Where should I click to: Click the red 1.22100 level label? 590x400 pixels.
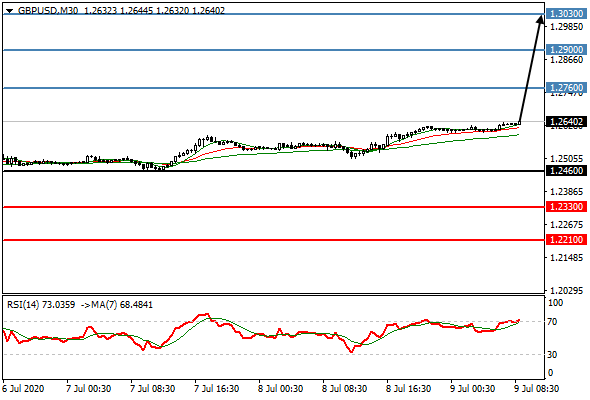point(566,239)
